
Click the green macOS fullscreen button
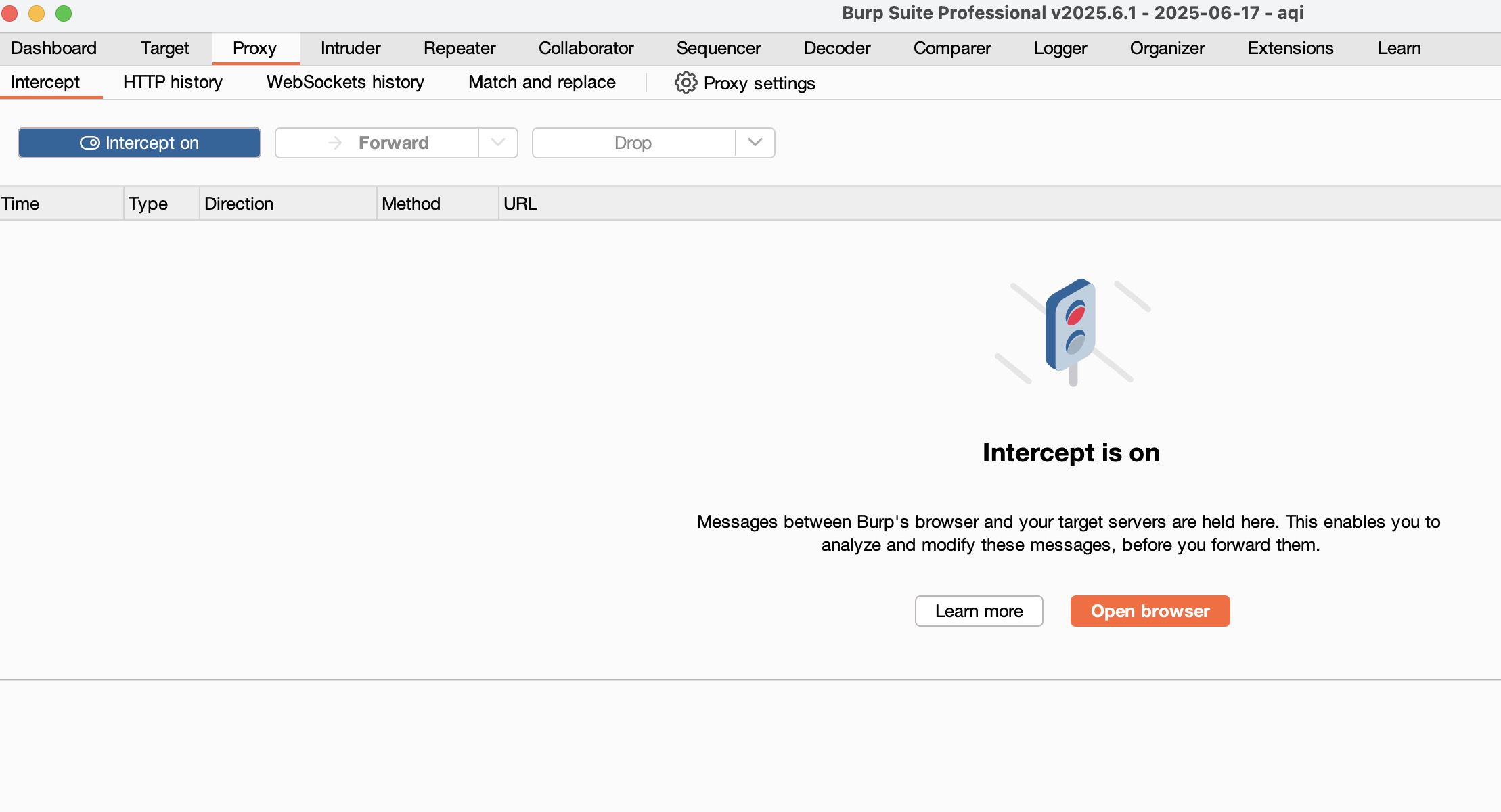pyautogui.click(x=64, y=14)
